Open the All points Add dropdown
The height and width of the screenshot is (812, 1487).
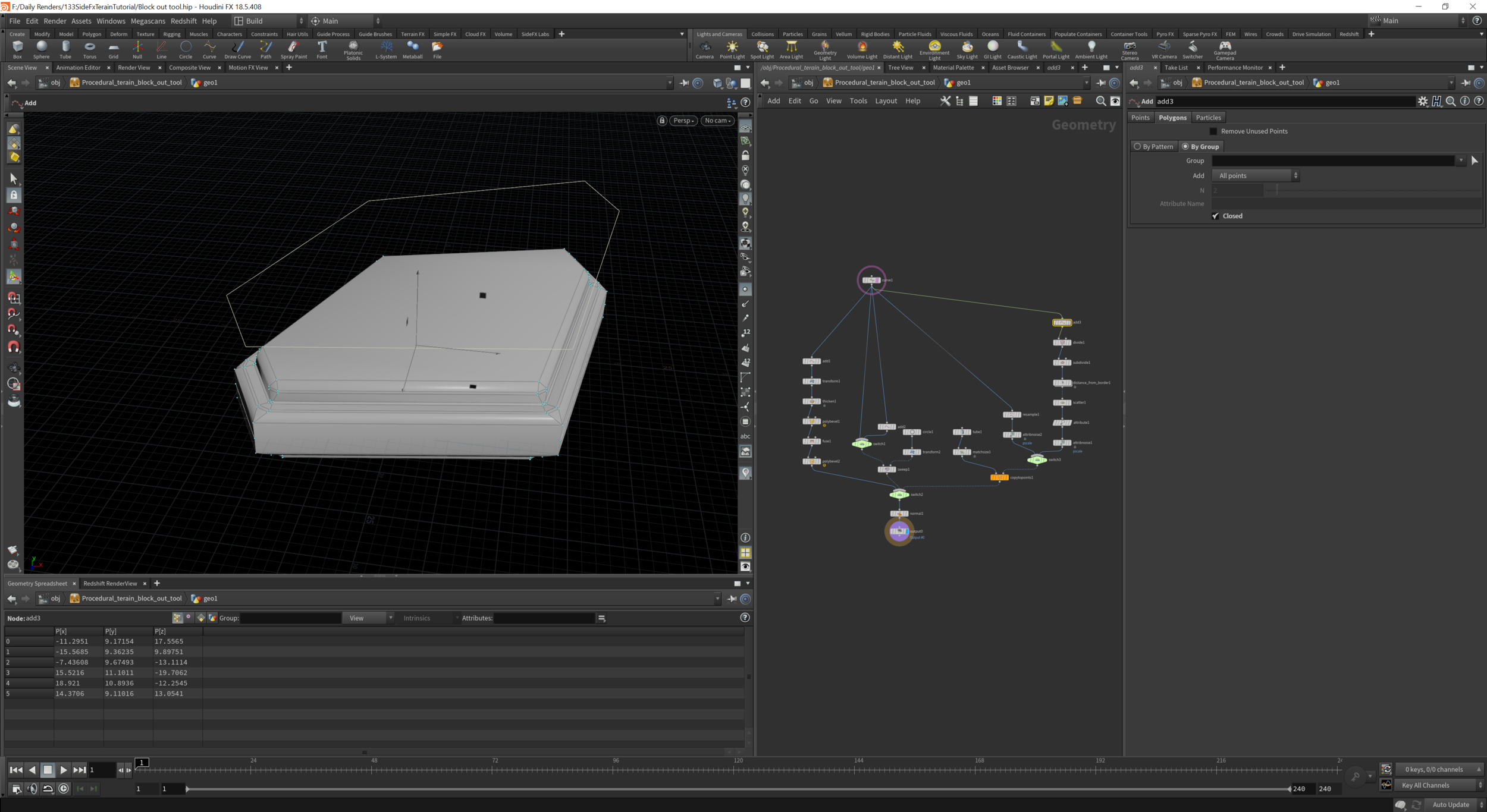coord(1256,176)
